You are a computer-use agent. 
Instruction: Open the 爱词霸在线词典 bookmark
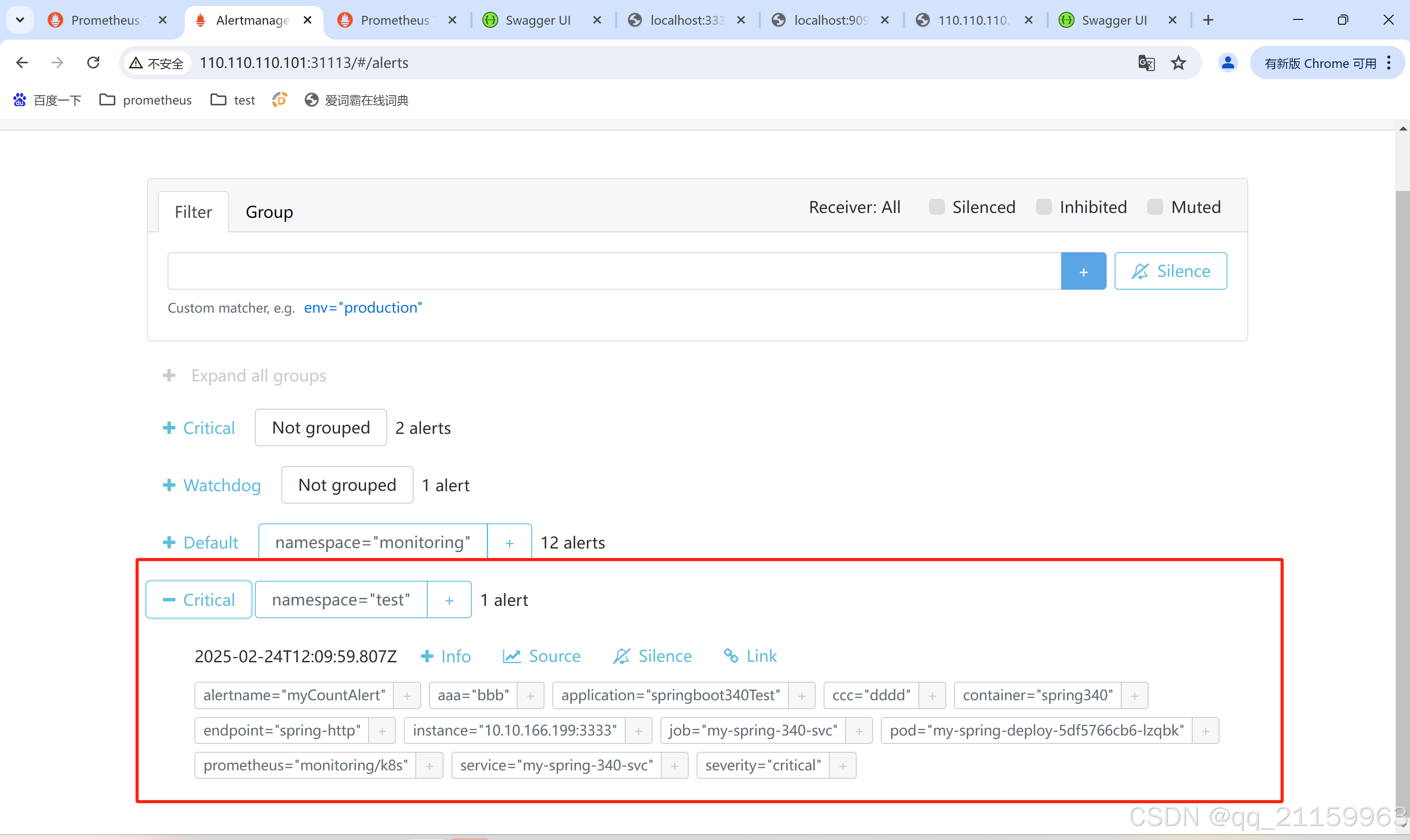[x=356, y=100]
